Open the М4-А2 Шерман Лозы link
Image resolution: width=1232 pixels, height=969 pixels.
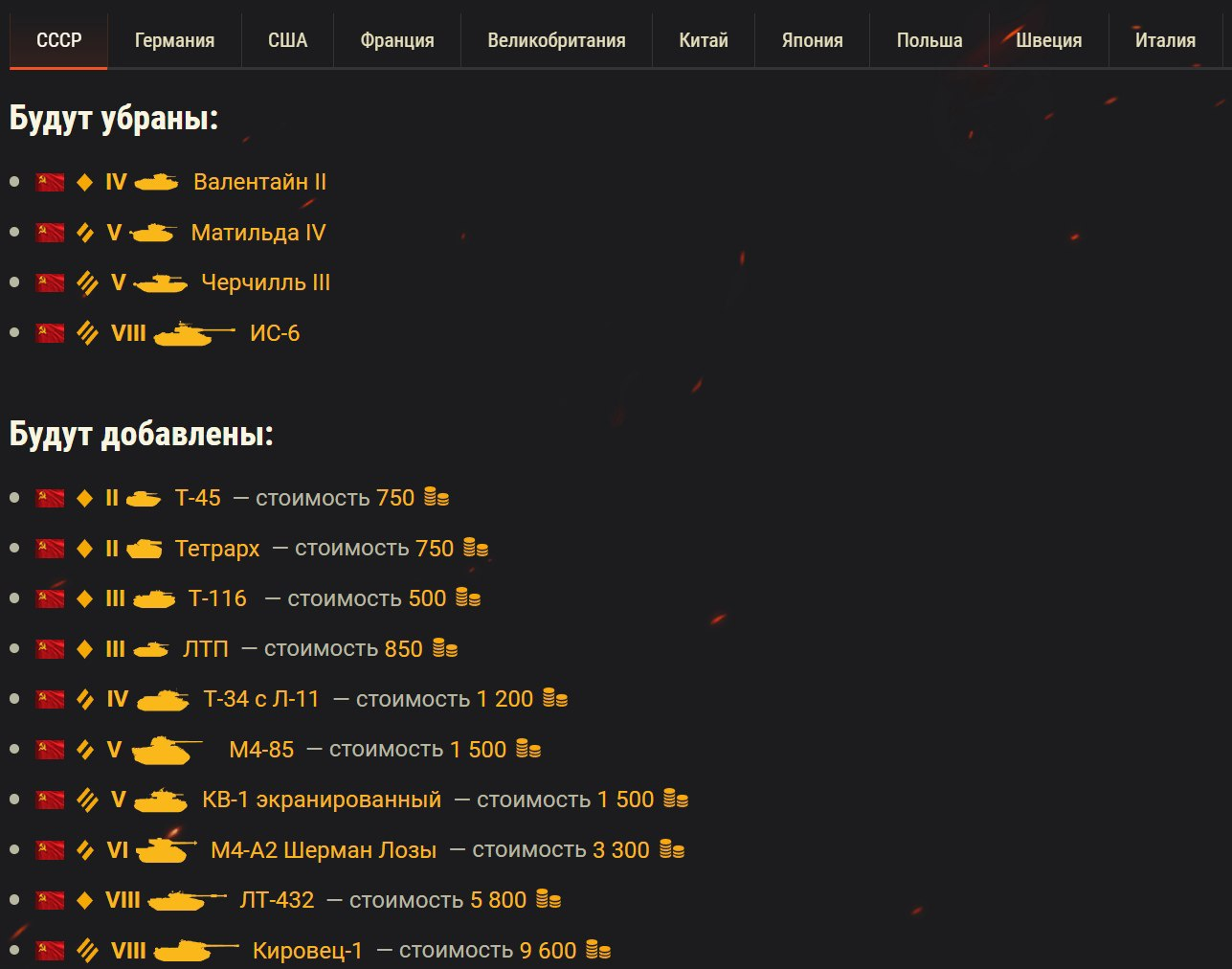pyautogui.click(x=324, y=850)
